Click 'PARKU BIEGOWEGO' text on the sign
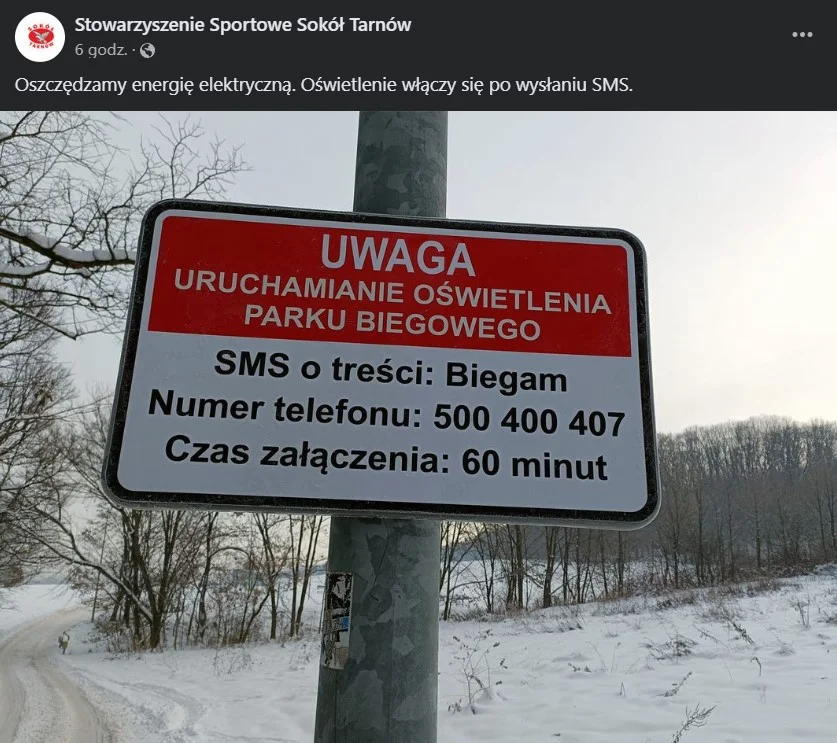The image size is (837, 743). 392,322
